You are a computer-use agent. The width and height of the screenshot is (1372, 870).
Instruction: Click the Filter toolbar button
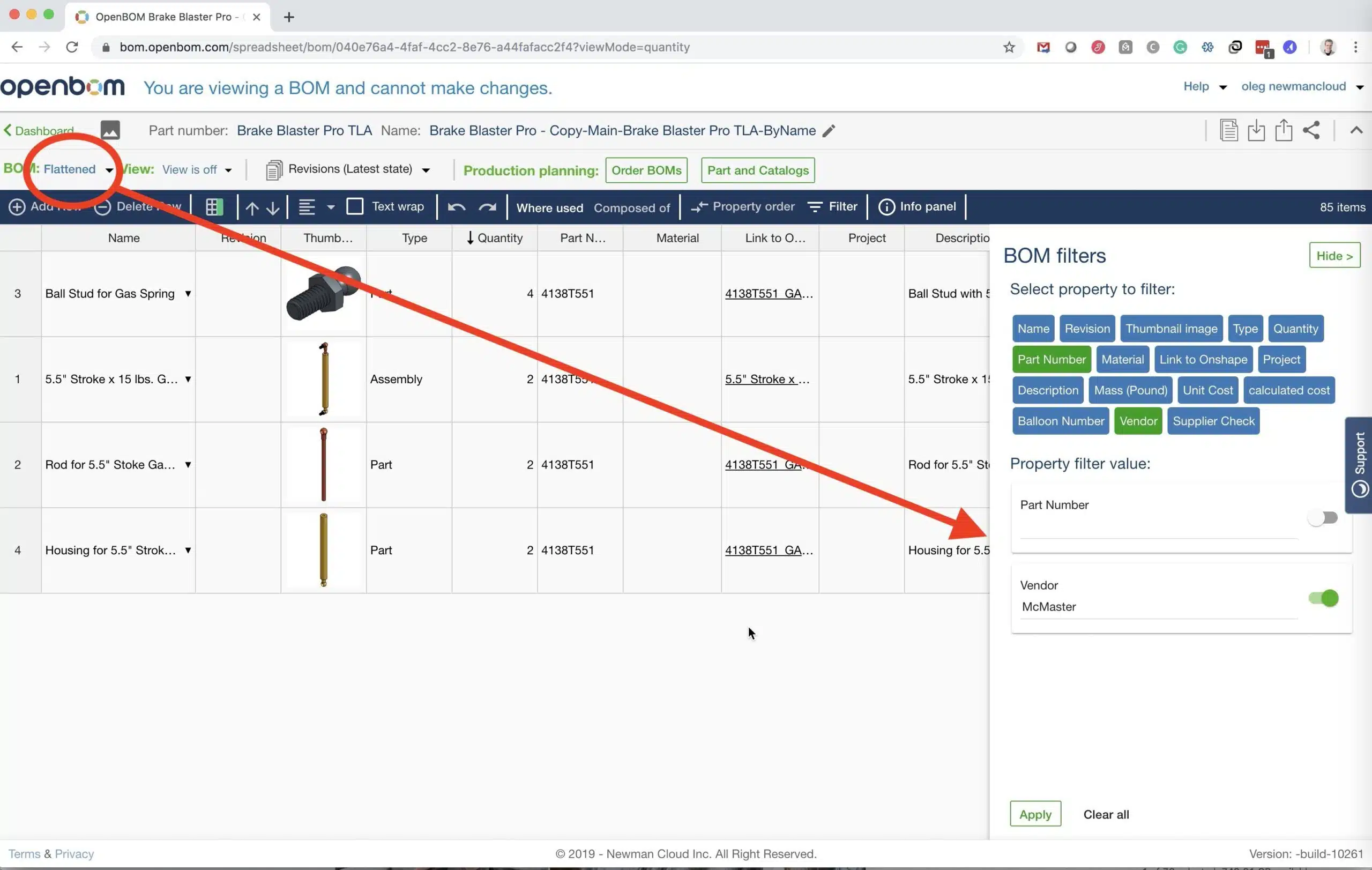pyautogui.click(x=832, y=207)
